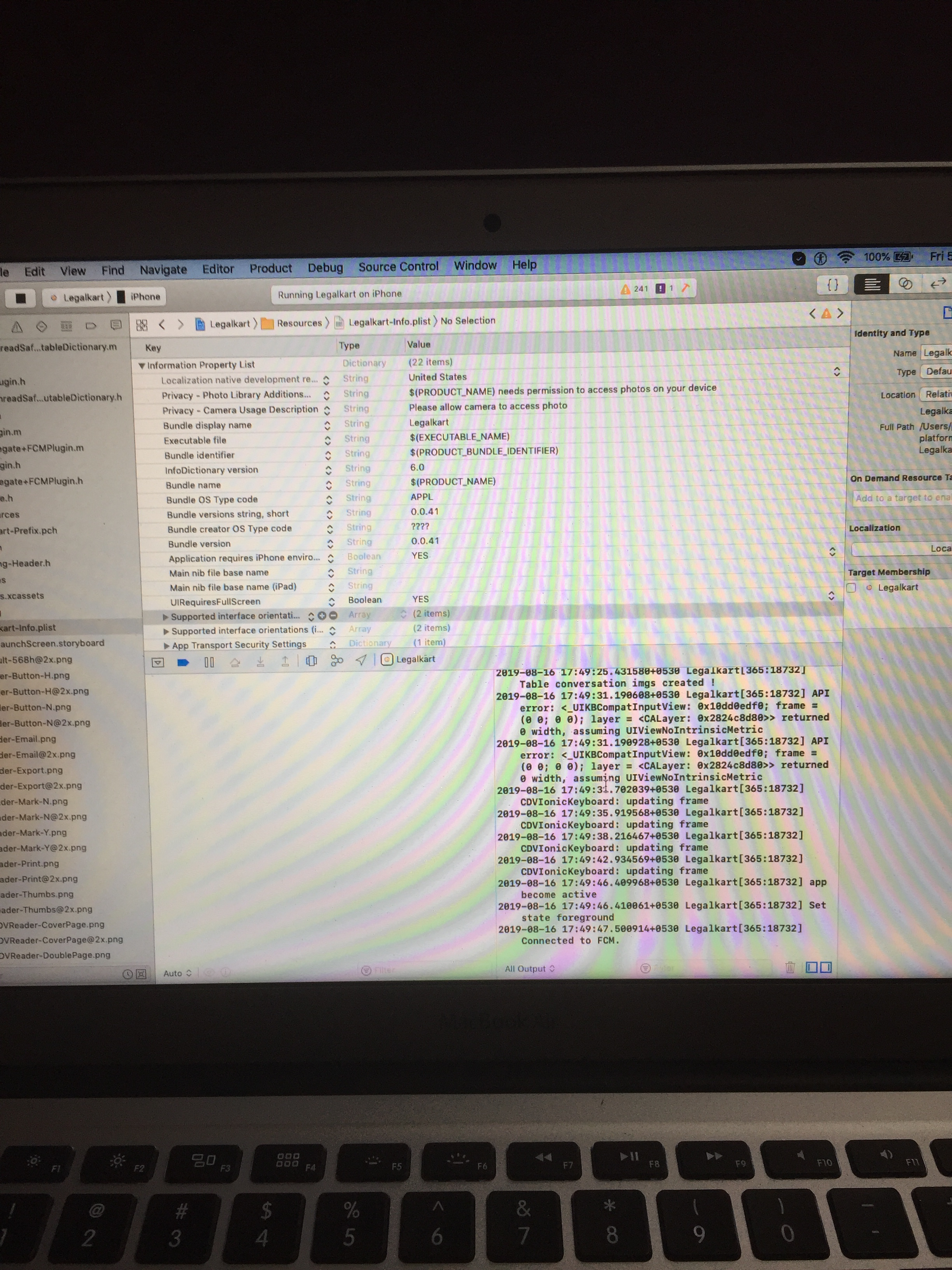Click Simulate Location arrow icon
The height and width of the screenshot is (1270, 952).
361,660
